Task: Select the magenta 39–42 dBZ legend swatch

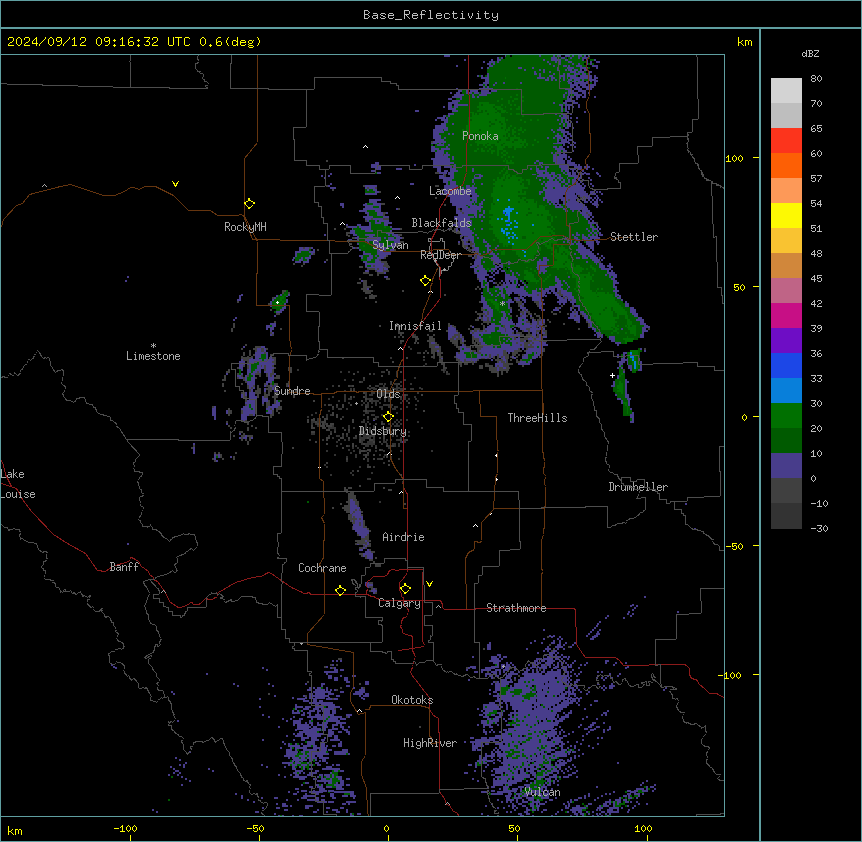Action: coord(786,315)
